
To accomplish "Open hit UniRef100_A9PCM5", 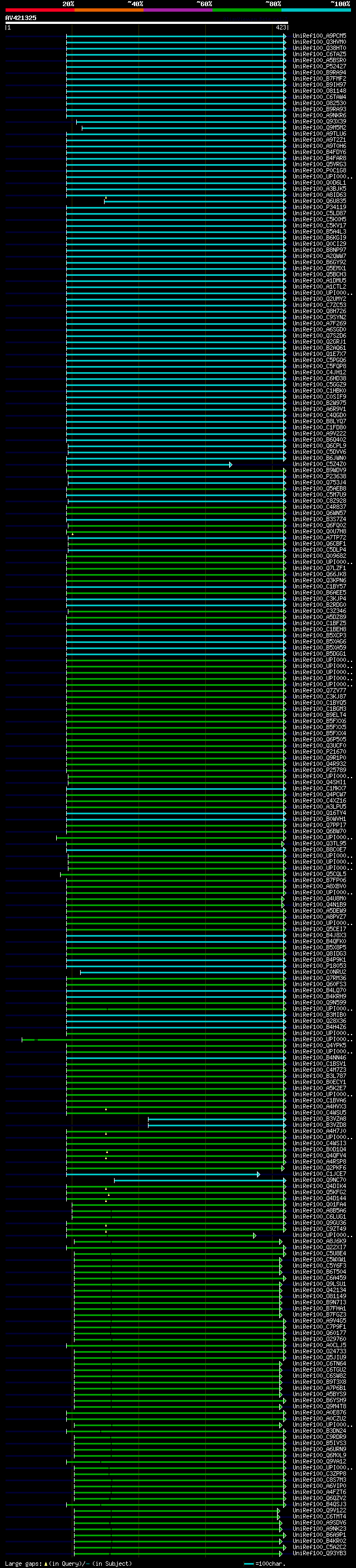I will [x=319, y=36].
